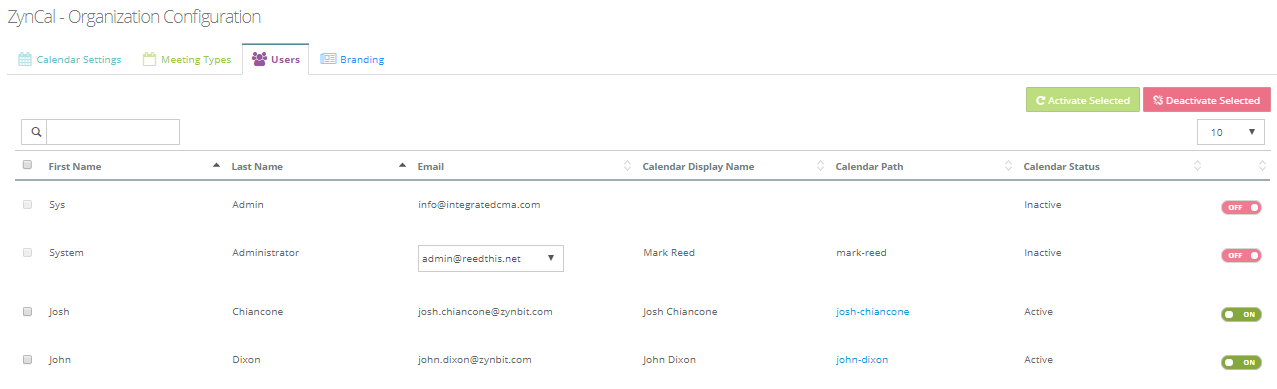The height and width of the screenshot is (389, 1277).
Task: Click the email info@integratedcma.com
Action: (x=479, y=205)
